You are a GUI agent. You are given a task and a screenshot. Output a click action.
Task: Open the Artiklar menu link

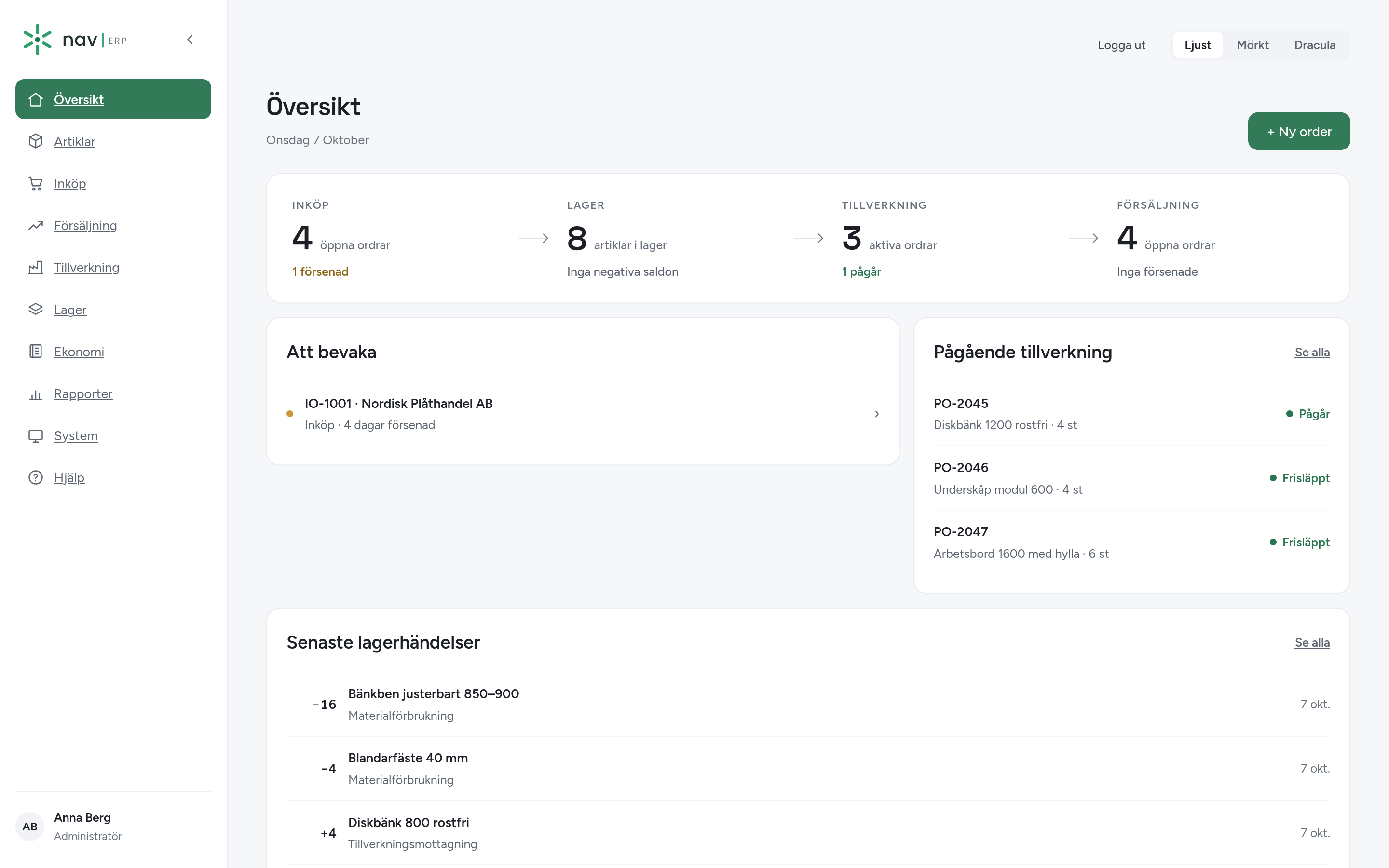(x=75, y=141)
